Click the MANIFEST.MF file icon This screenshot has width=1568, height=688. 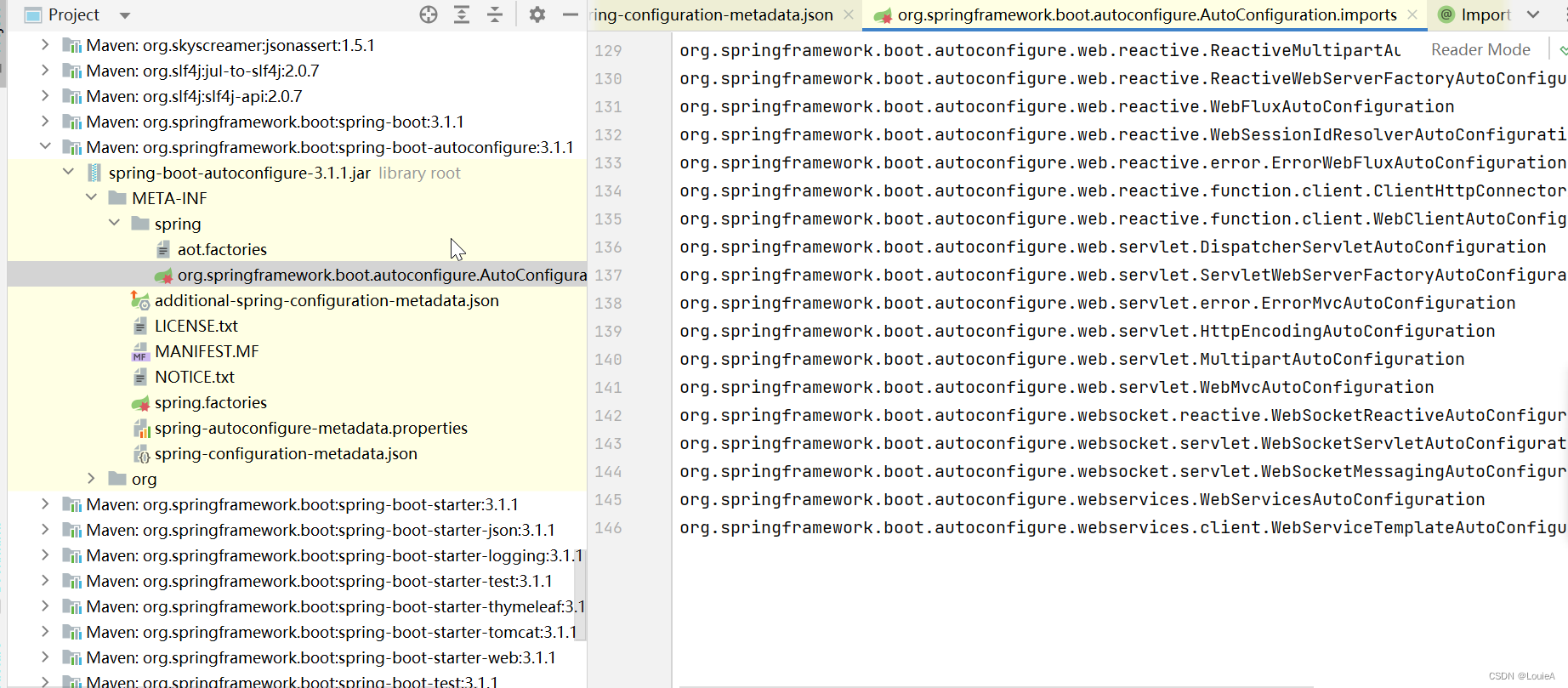(x=140, y=351)
